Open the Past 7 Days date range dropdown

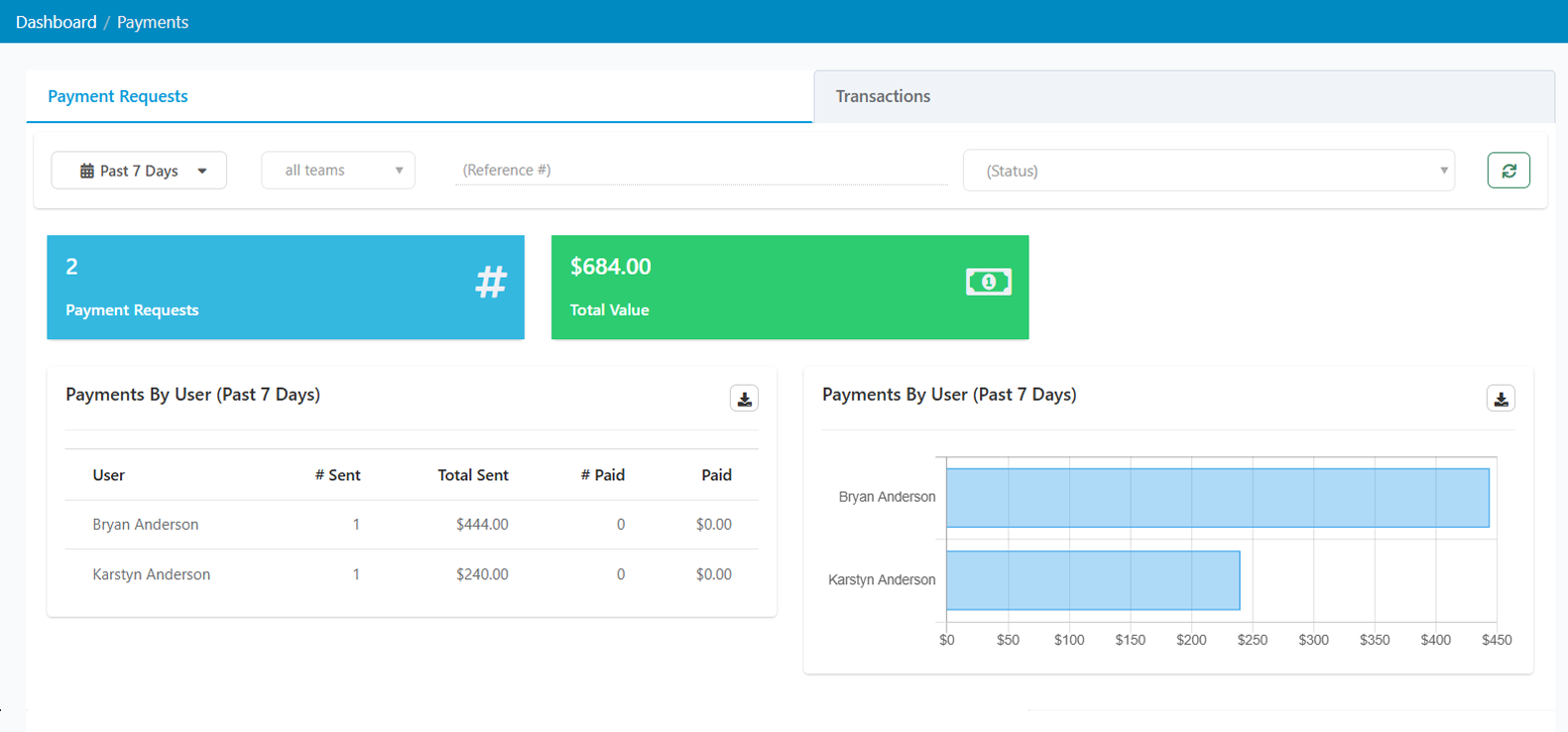click(139, 171)
